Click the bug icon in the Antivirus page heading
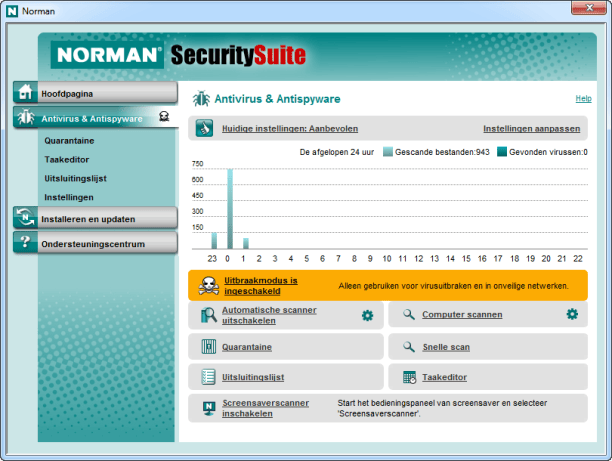Screen dimensions: 612x461 (201, 99)
